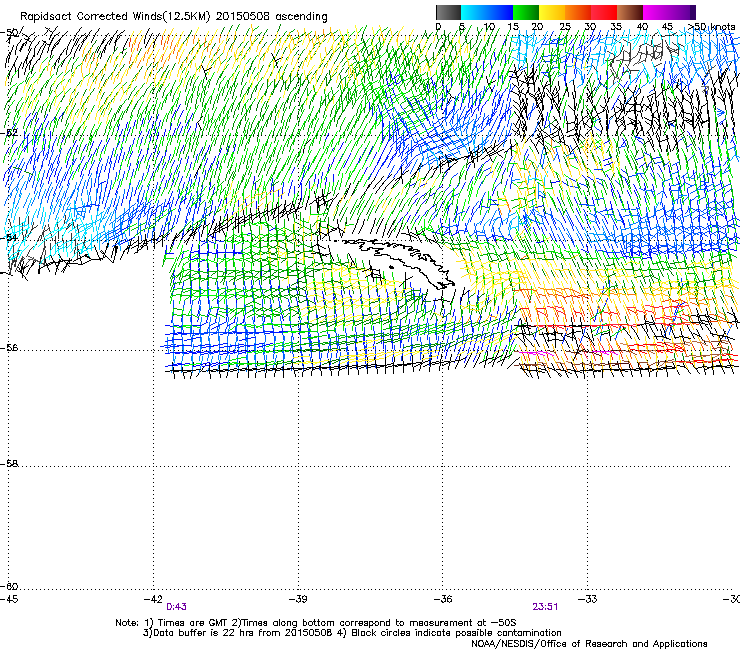
Task: Click the yellow 20-25 knots legend swatch
Action: click(x=552, y=12)
